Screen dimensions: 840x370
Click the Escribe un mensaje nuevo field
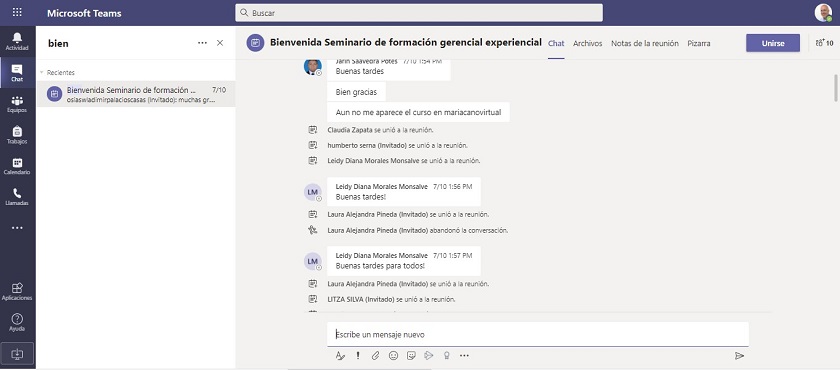[538, 334]
